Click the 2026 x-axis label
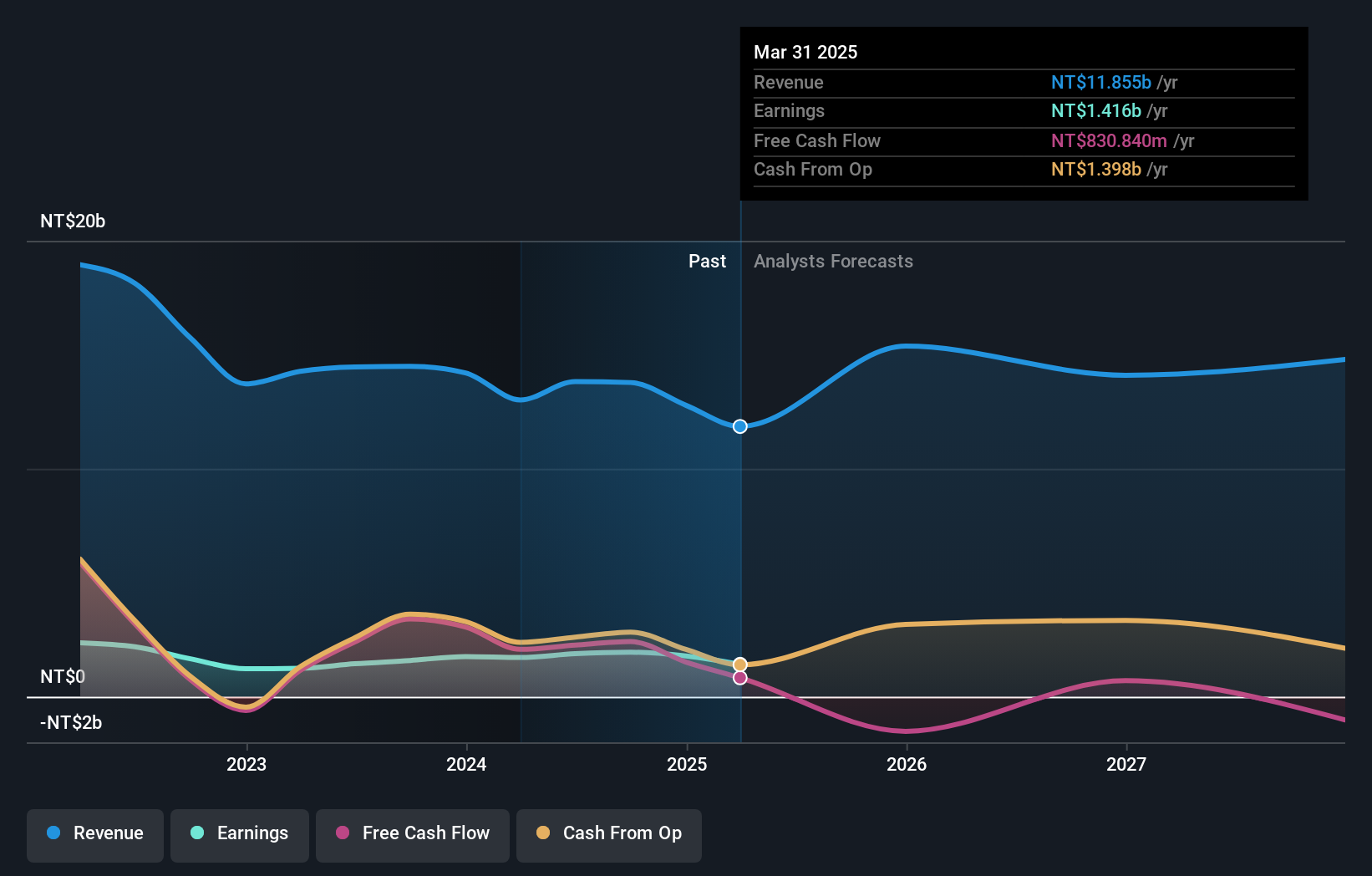Image resolution: width=1372 pixels, height=876 pixels. click(907, 764)
